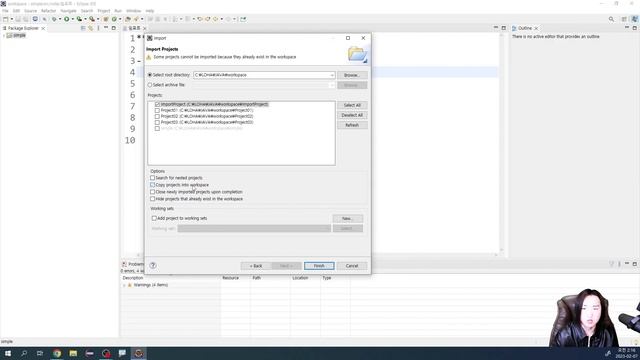Viewport: 640px width, 360px height.
Task: Open Windows Start menu
Action: pos(8,353)
